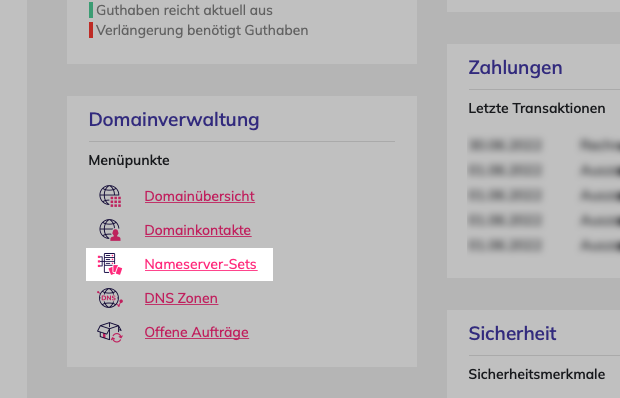Screen dimensions: 620x398
Task: Click the Sicherheitsmerkmale label
Action: (x=537, y=374)
